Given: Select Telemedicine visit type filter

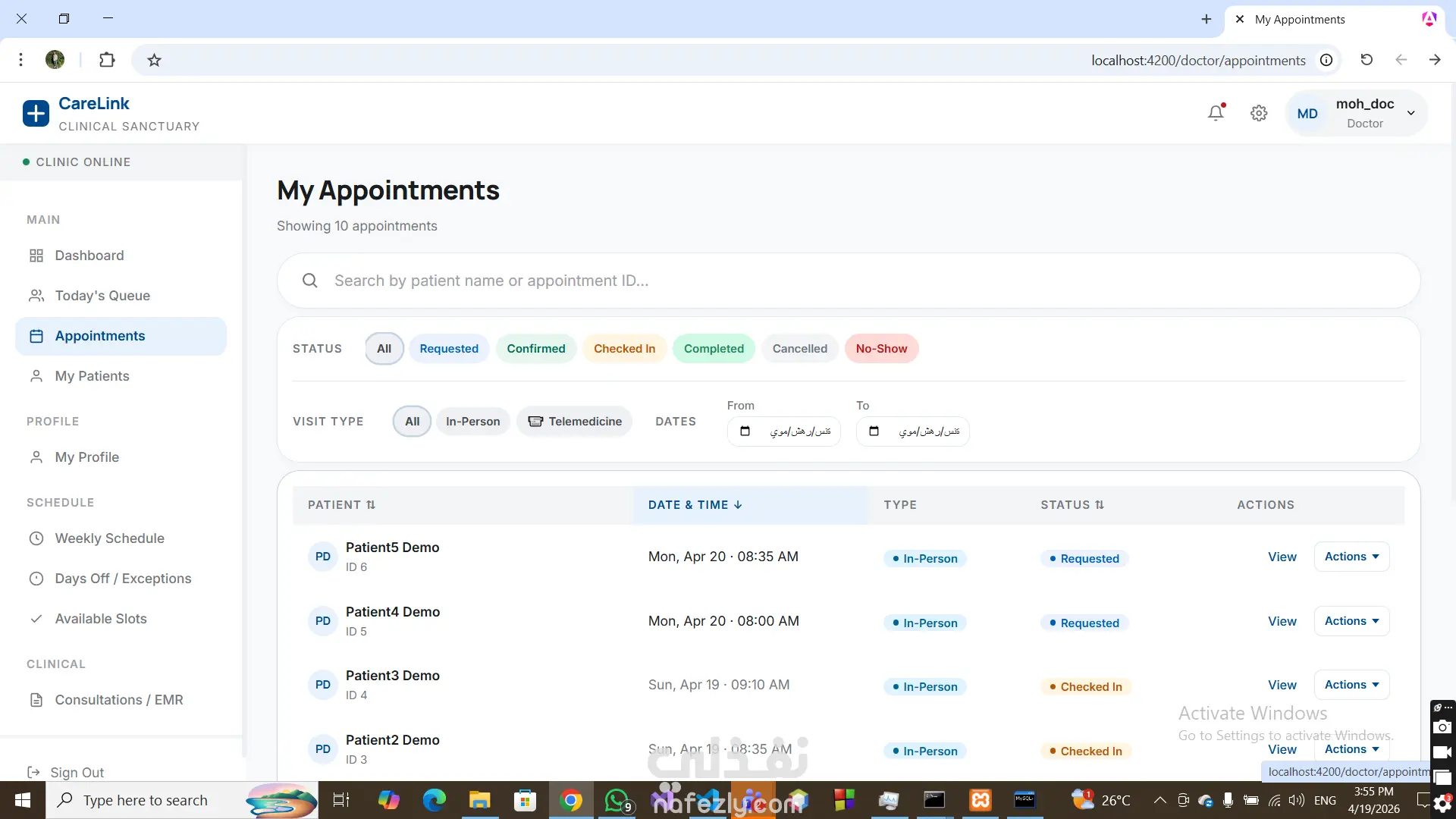Looking at the screenshot, I should click(575, 422).
